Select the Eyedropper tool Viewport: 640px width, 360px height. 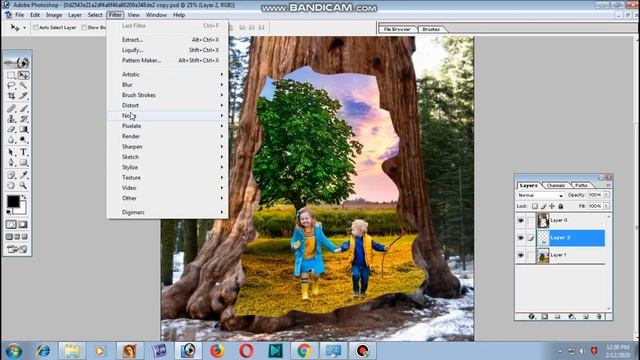[23, 175]
